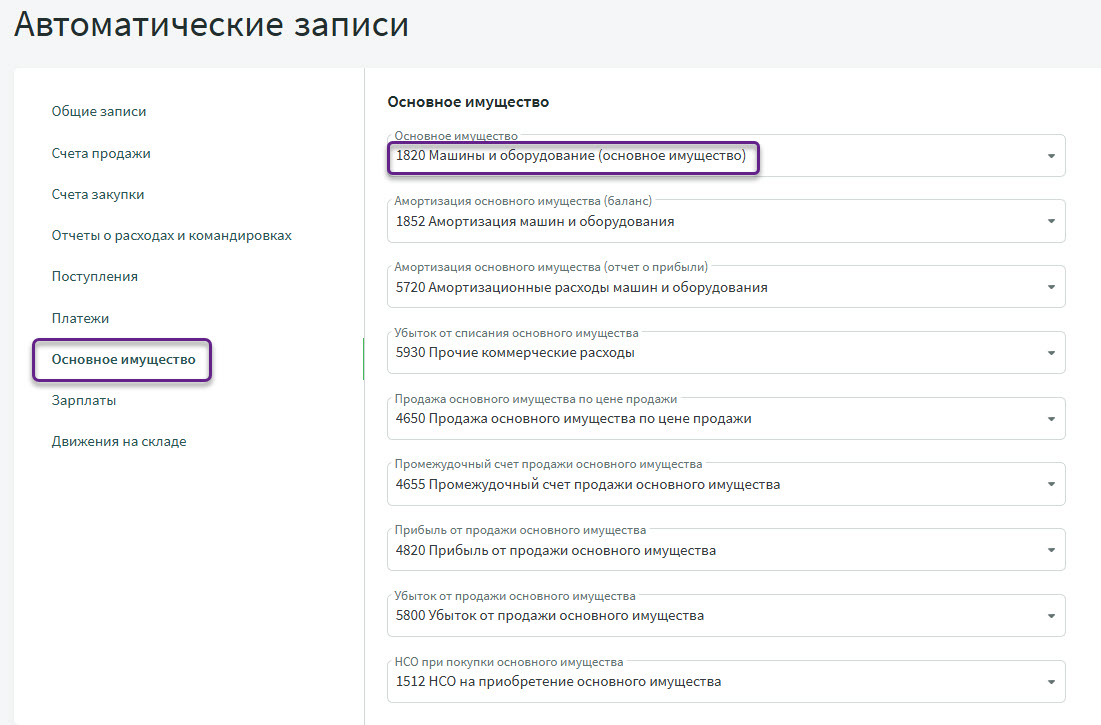
Task: Open the 4820 Прибыль от продажи dropdown
Action: (x=1051, y=551)
